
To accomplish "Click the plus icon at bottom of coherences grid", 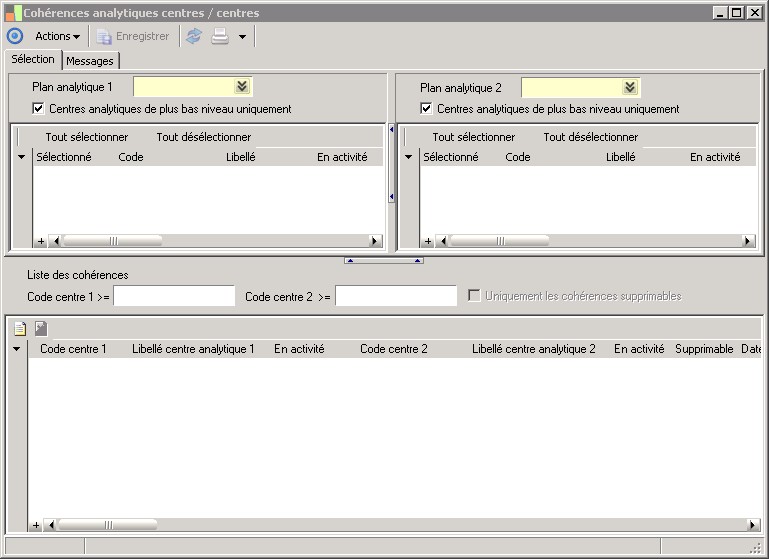I will point(36,525).
